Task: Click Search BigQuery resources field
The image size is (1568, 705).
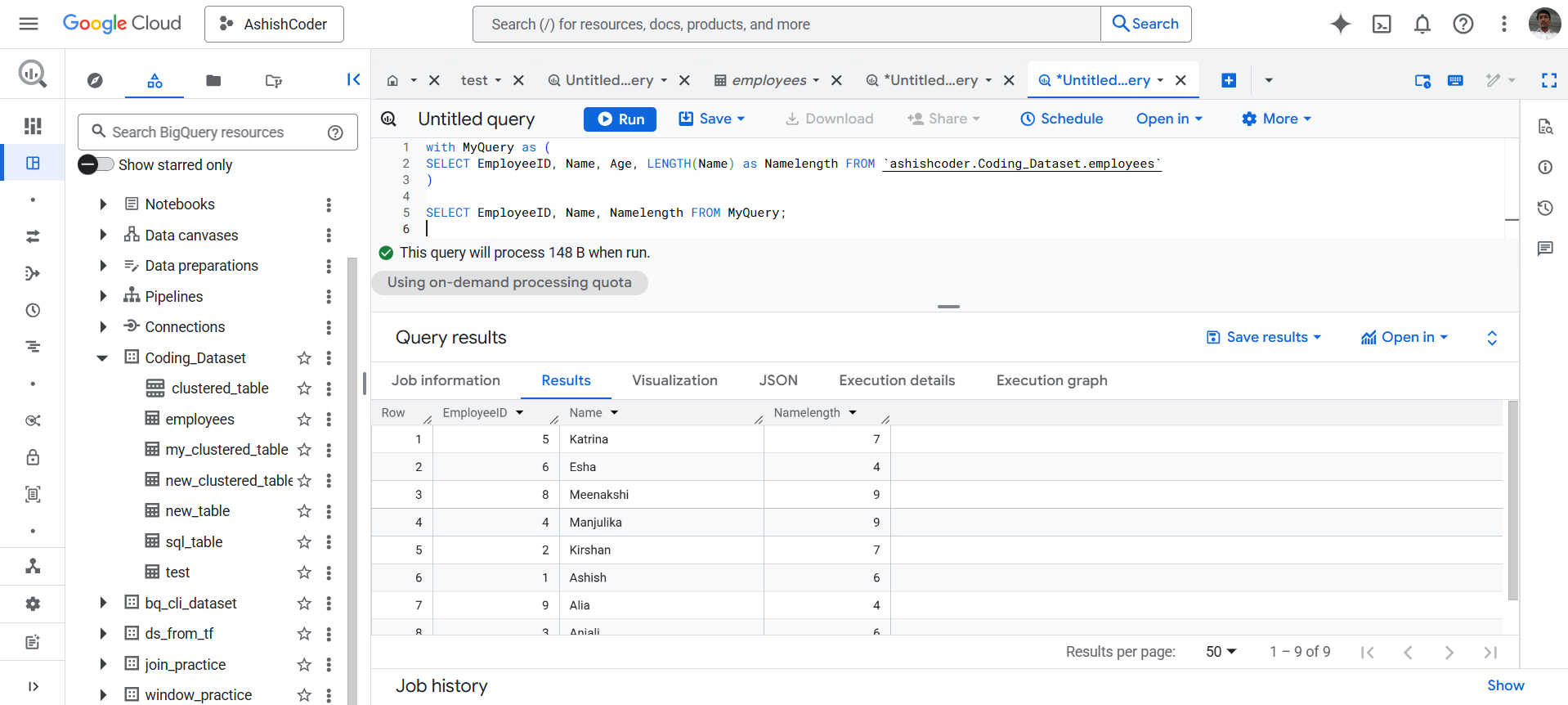Action: coord(217,132)
